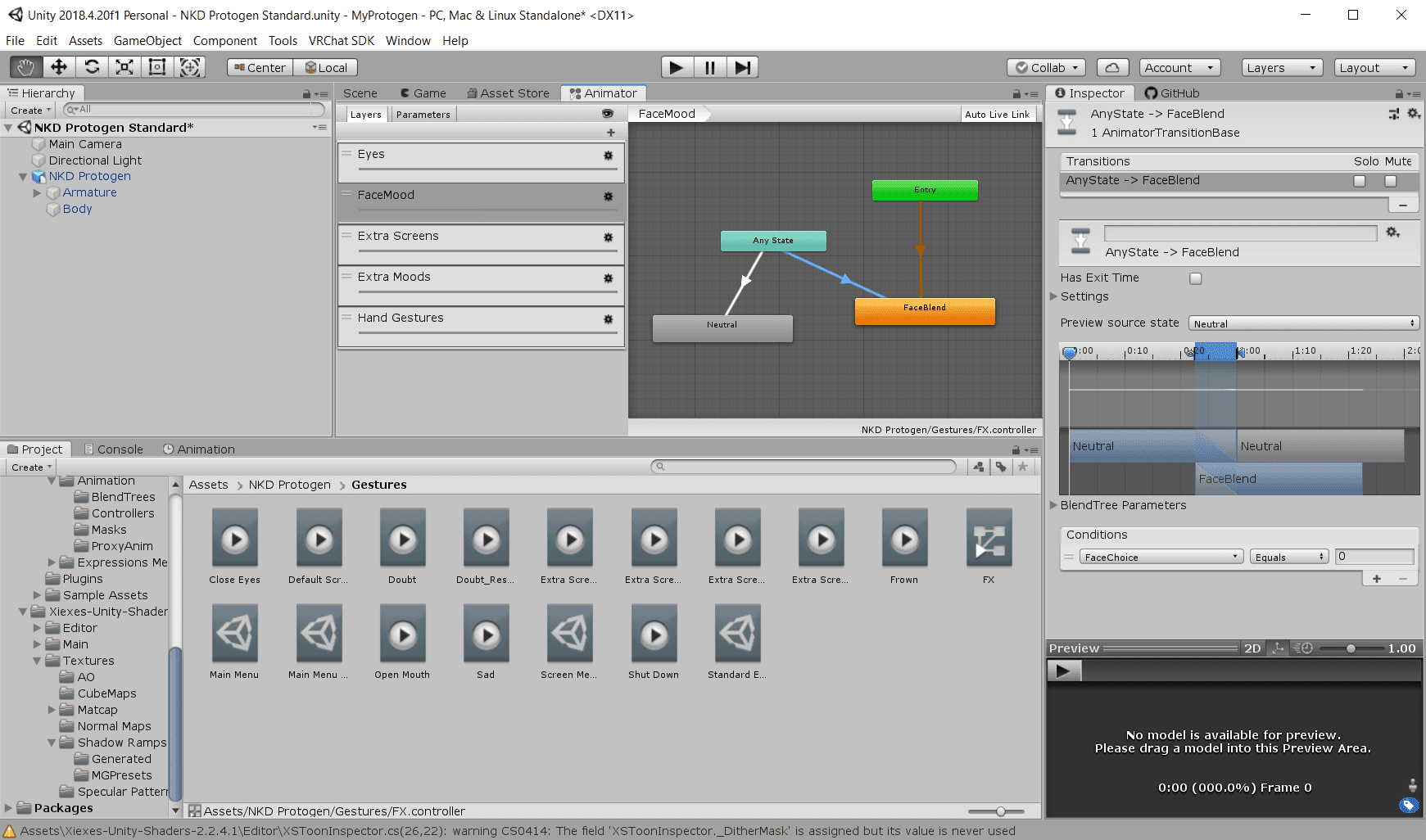Viewport: 1426px width, 840px height.
Task: Click FaceMood breadcrumb in Animator
Action: tap(667, 114)
